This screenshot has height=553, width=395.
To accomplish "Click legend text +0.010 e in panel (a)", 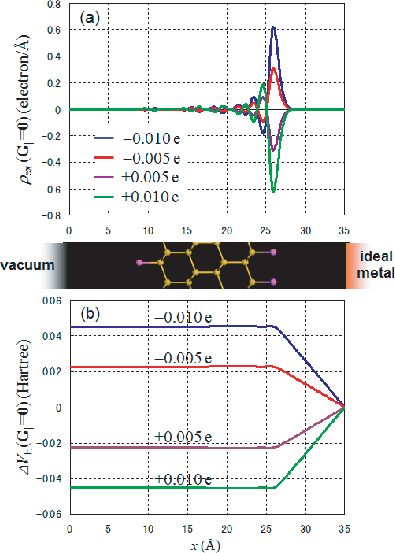I will tap(151, 196).
